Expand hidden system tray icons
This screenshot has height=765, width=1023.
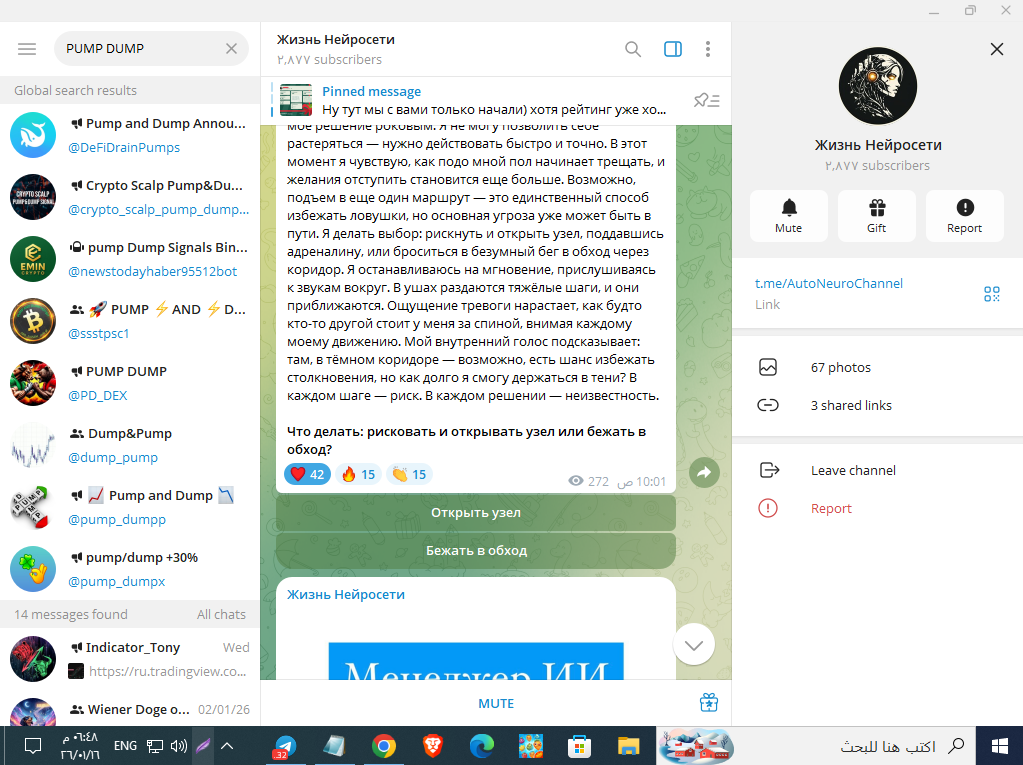[227, 745]
